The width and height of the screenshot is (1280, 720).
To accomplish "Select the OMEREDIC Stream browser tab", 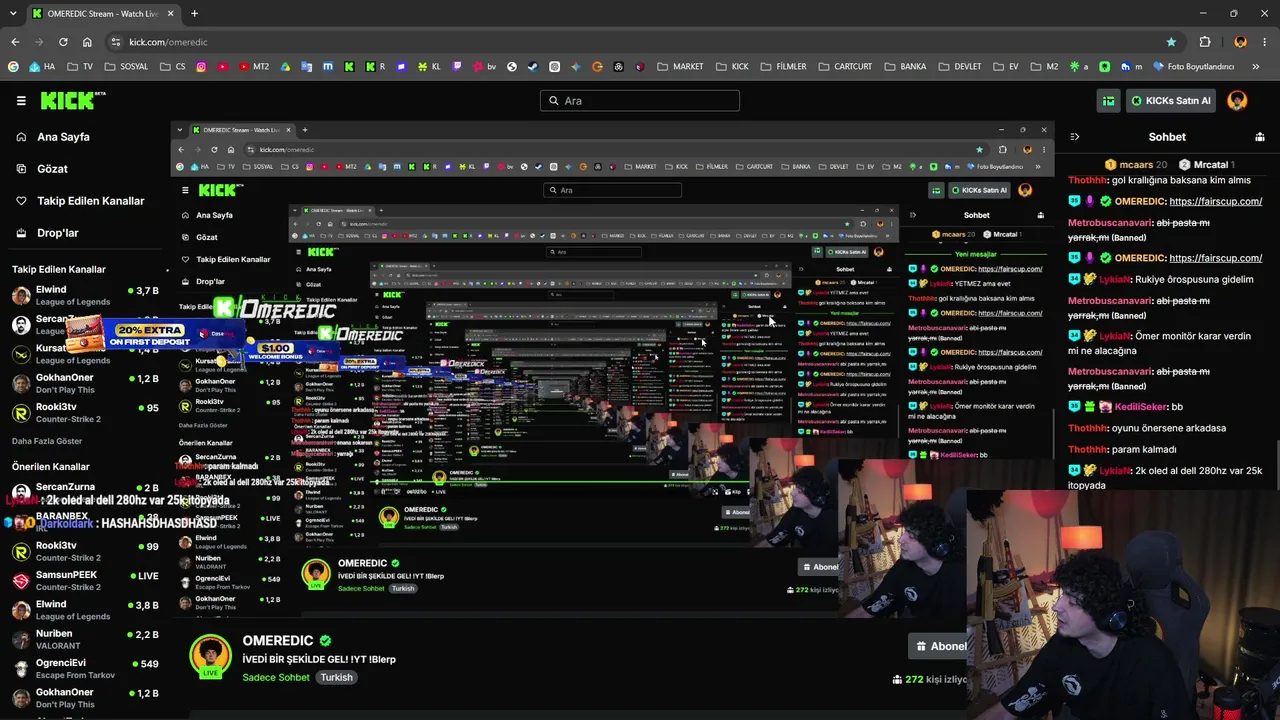I will coord(102,13).
